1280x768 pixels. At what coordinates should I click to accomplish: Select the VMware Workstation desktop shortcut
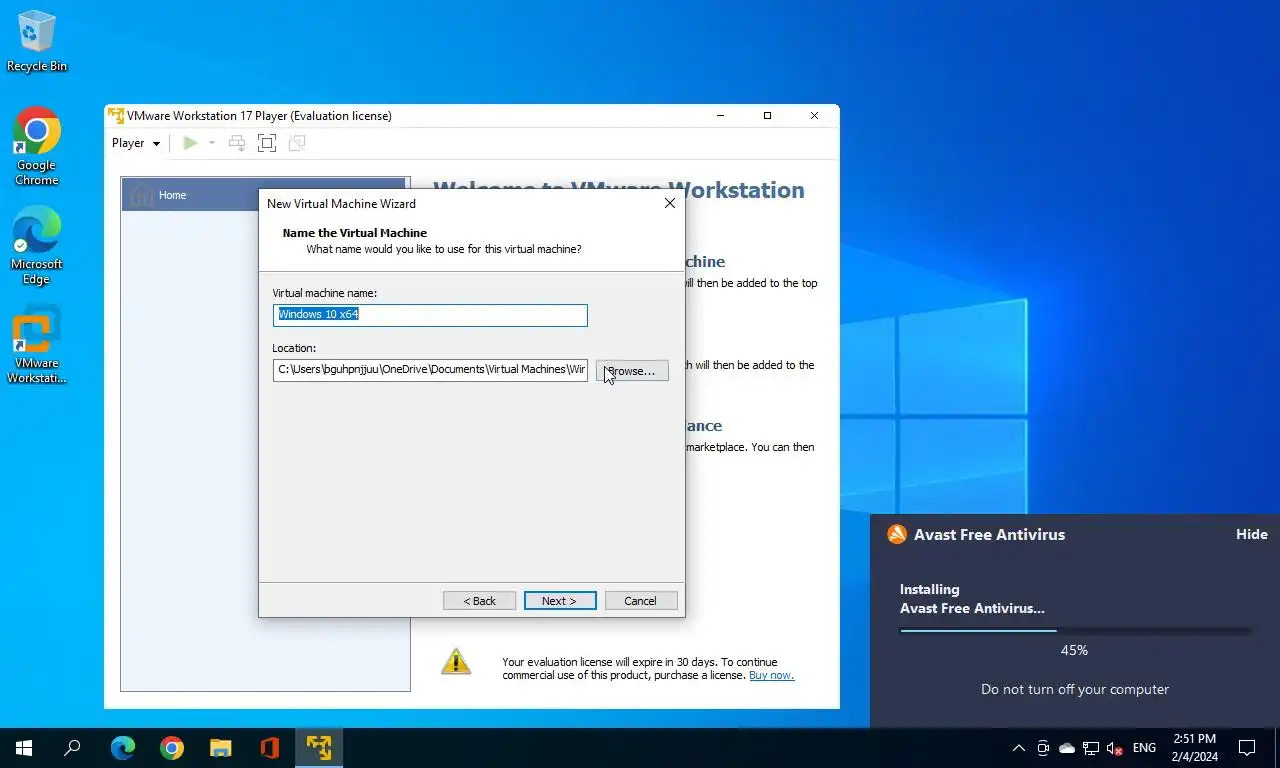point(37,346)
